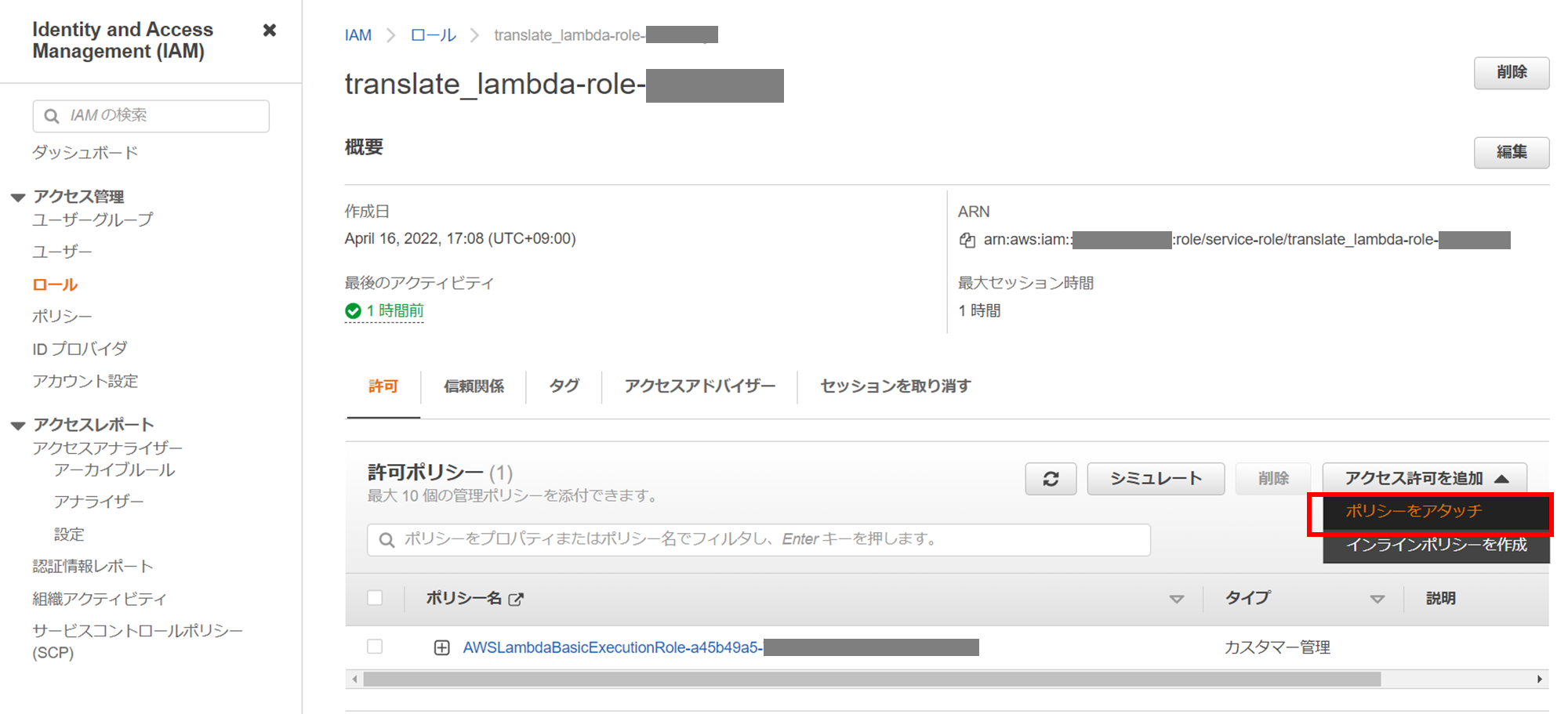This screenshot has height=714, width=1568.
Task: Sort policies by ポリシー名 column arrow
Action: click(1177, 598)
